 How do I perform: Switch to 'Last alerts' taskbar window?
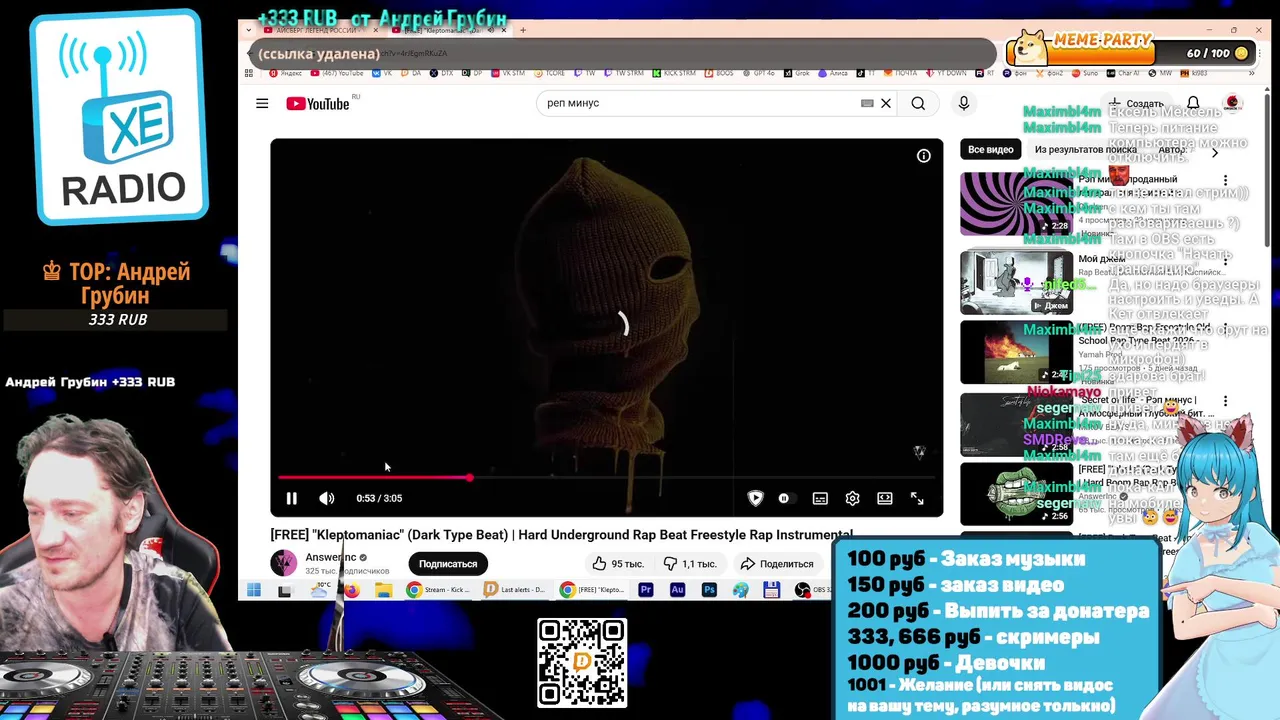(515, 590)
